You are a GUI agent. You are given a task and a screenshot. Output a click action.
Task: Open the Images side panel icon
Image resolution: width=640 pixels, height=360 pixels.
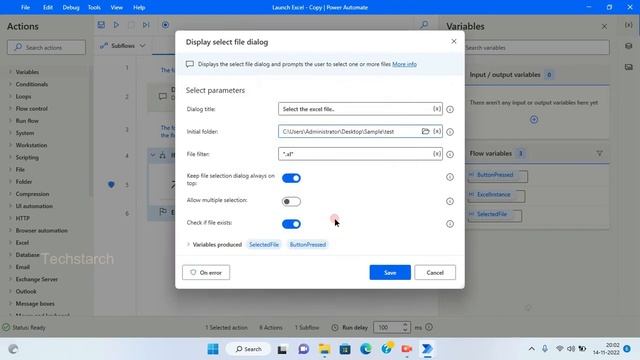629,67
